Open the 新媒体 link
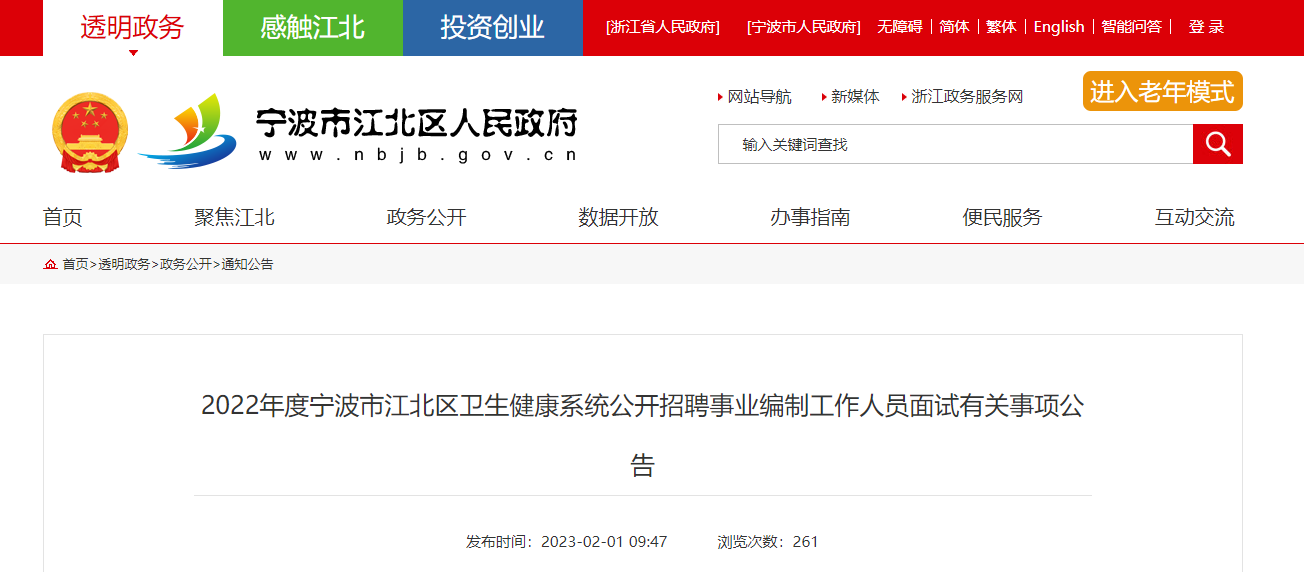The width and height of the screenshot is (1304, 572). pos(856,97)
